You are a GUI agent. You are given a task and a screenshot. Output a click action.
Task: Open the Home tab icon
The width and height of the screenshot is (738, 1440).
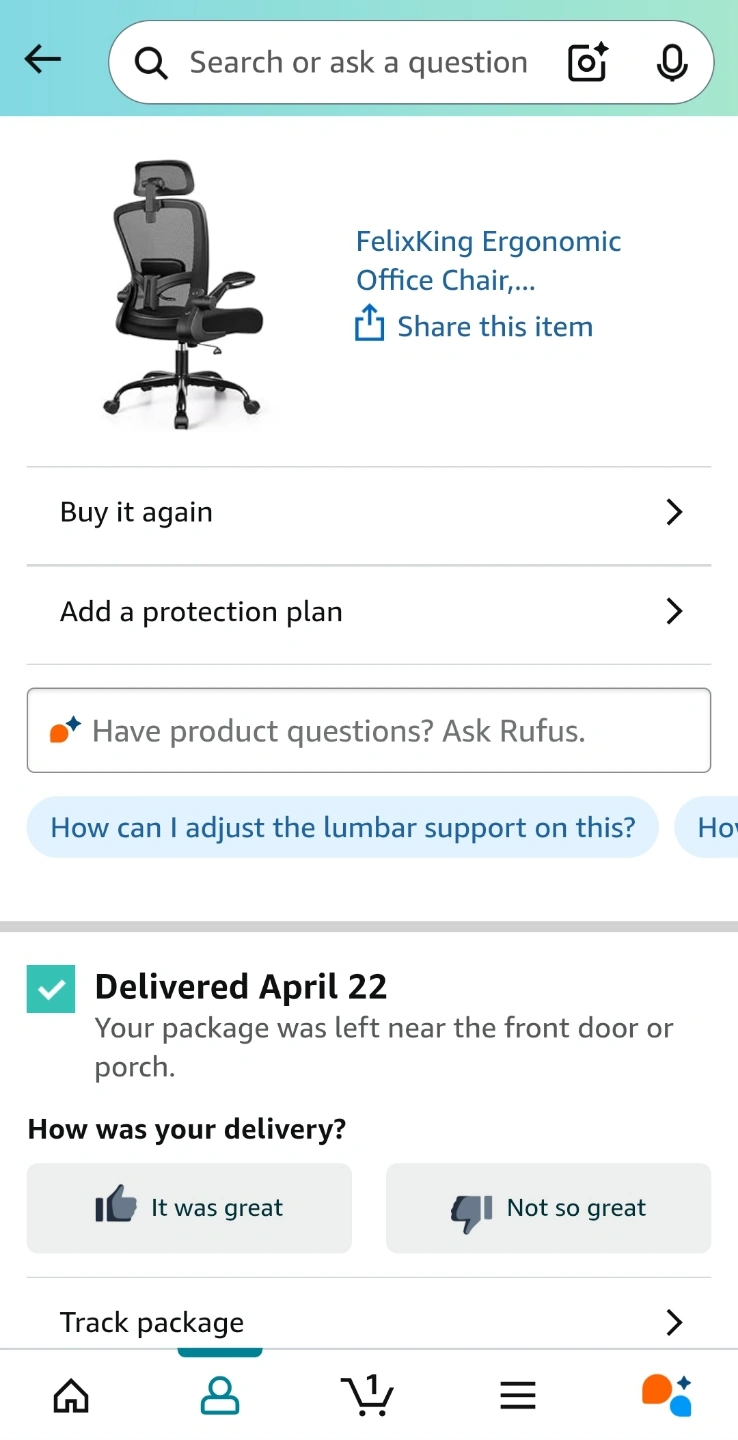click(71, 1395)
